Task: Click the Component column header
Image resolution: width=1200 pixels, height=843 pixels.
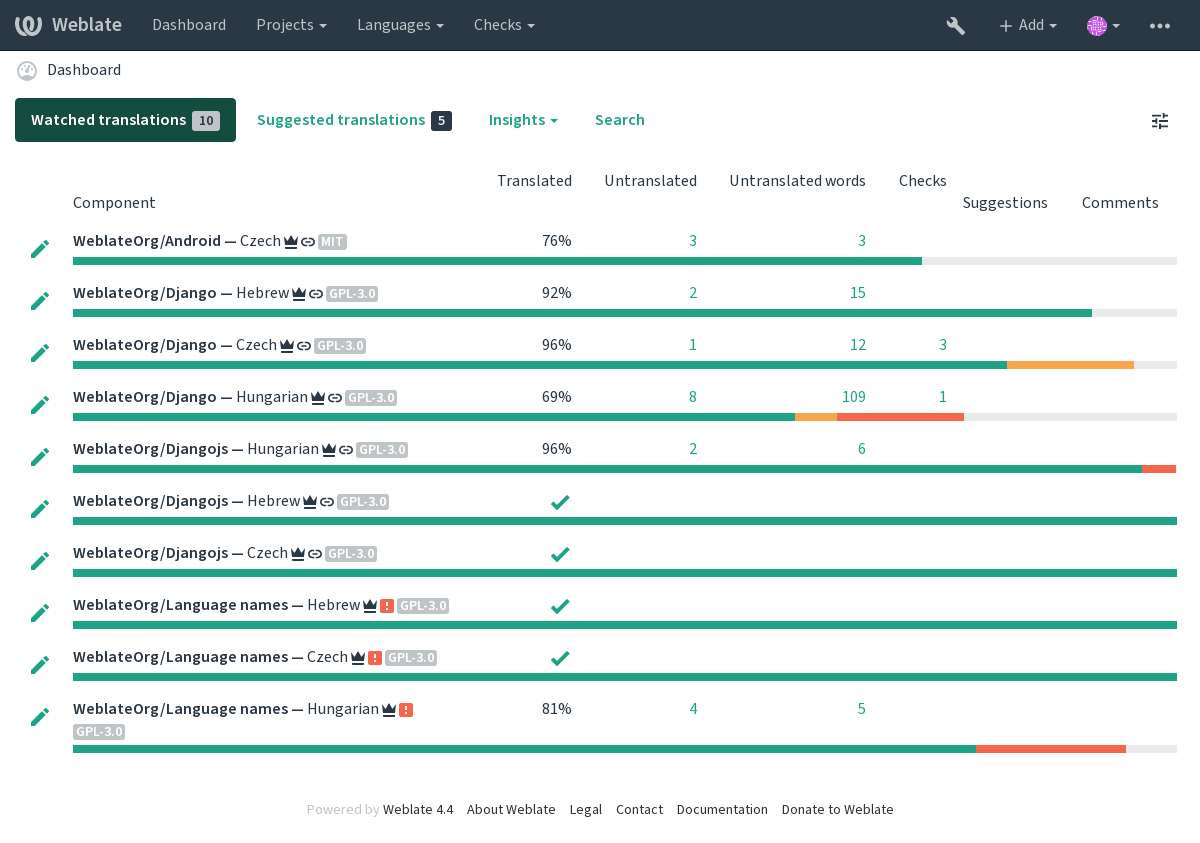Action: tap(114, 203)
